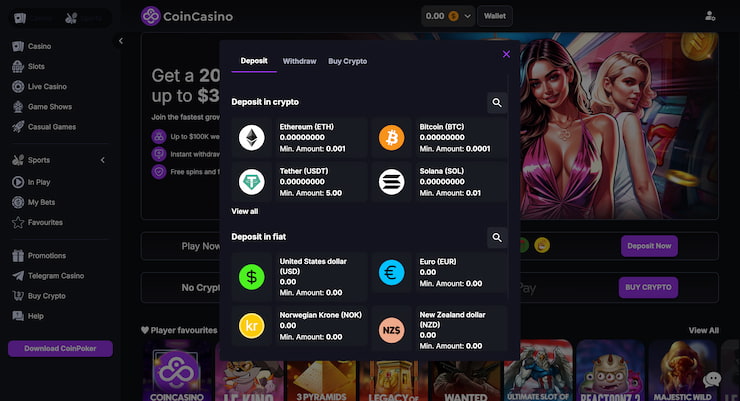Open the Game Shows sidebar icon
The width and height of the screenshot is (740, 401).
[x=18, y=107]
